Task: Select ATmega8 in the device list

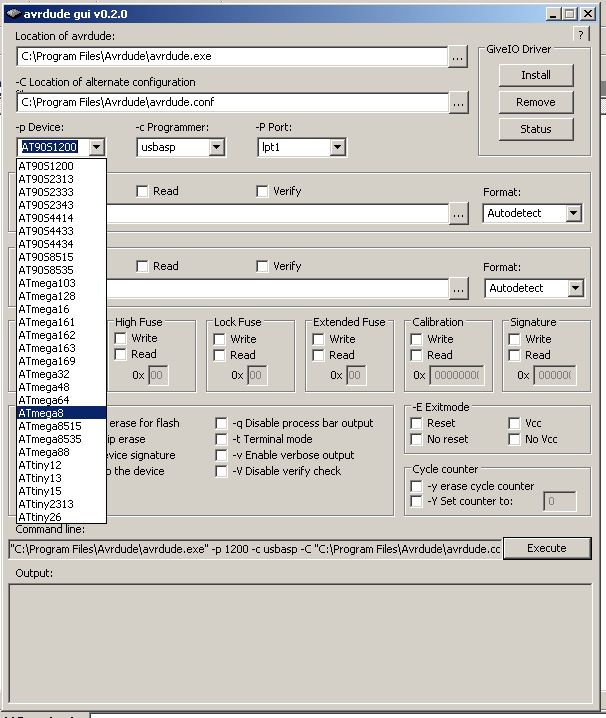Action: click(61, 413)
